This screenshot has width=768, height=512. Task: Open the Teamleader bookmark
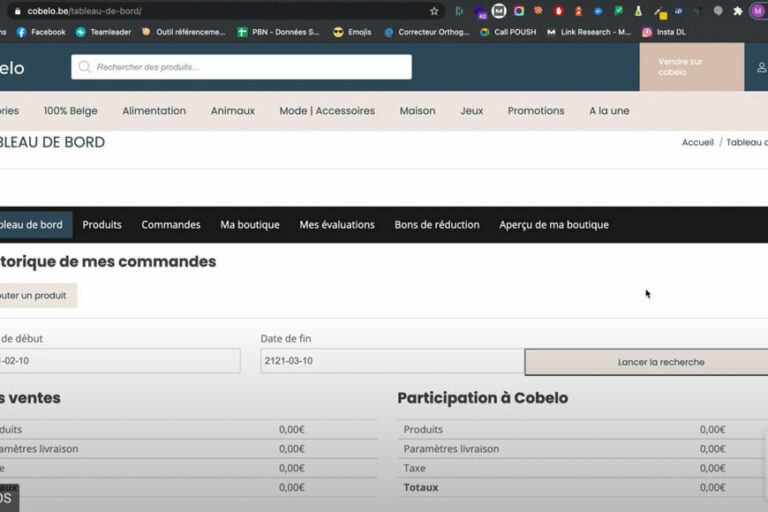tap(103, 32)
